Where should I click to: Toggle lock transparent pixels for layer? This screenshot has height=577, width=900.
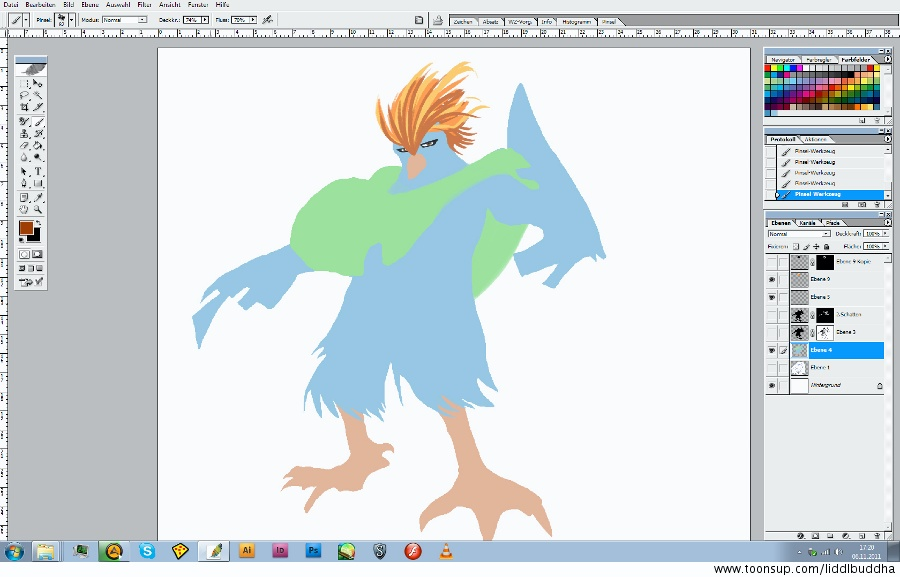(x=796, y=246)
